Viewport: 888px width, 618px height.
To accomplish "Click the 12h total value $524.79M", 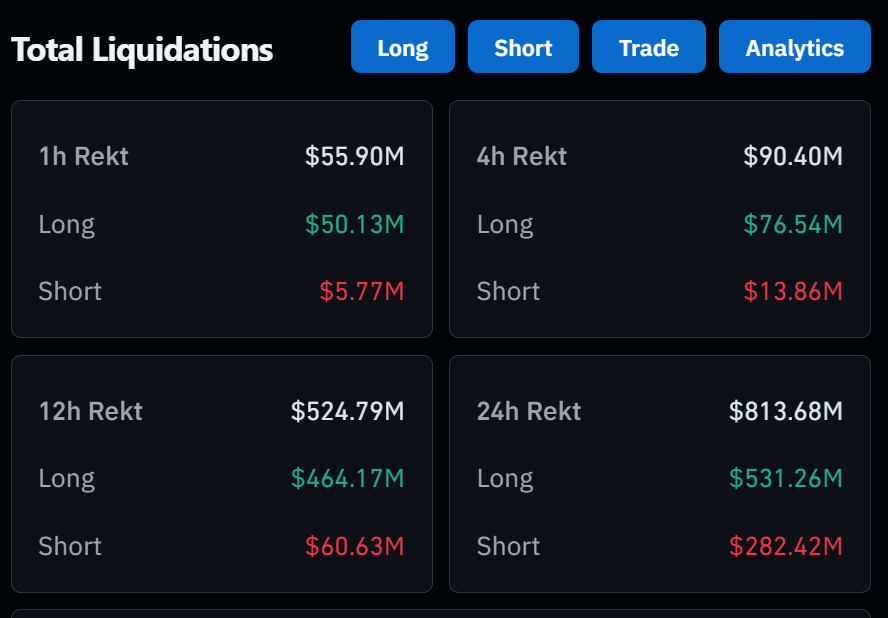I will click(347, 411).
